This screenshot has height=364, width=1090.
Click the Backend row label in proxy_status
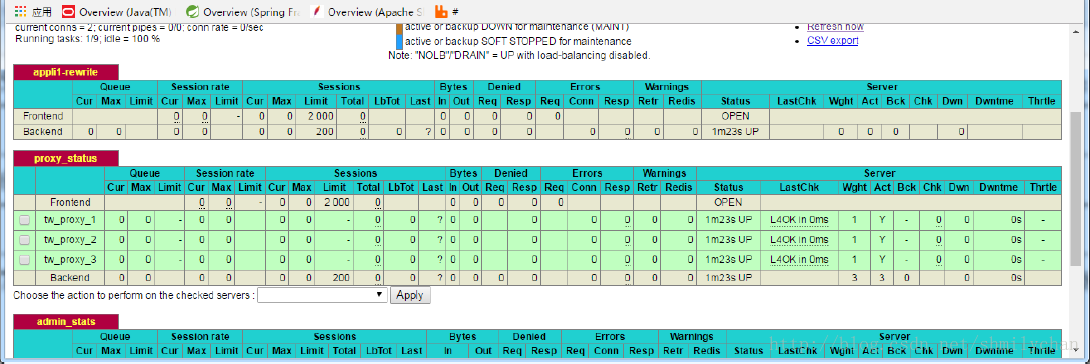[70, 278]
